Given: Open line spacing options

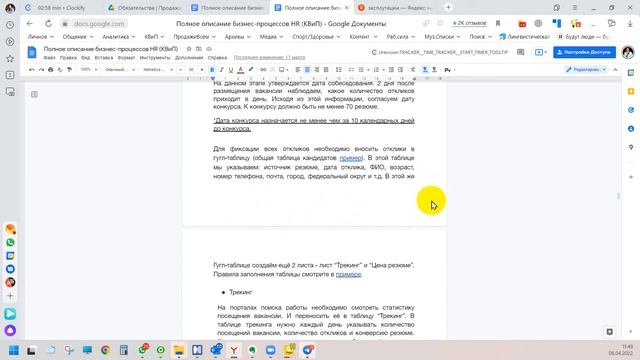Looking at the screenshot, I should point(338,70).
